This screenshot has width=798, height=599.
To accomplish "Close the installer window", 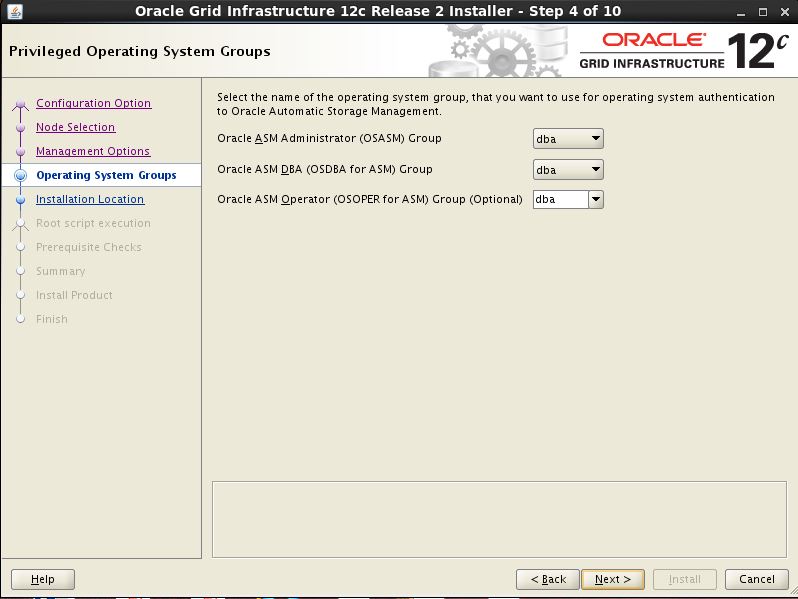I will pyautogui.click(x=785, y=12).
